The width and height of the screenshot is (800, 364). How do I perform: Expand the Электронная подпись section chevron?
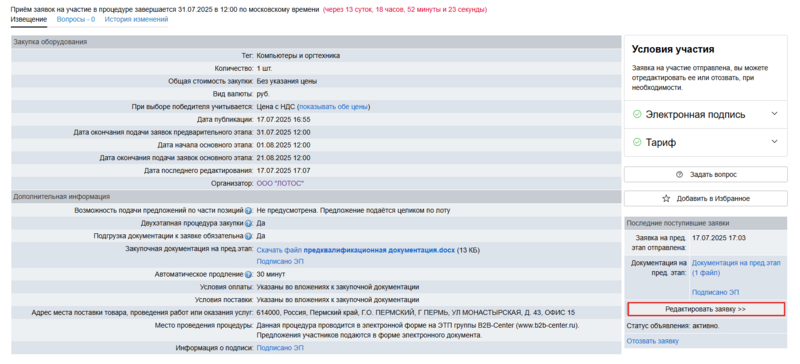(x=774, y=114)
